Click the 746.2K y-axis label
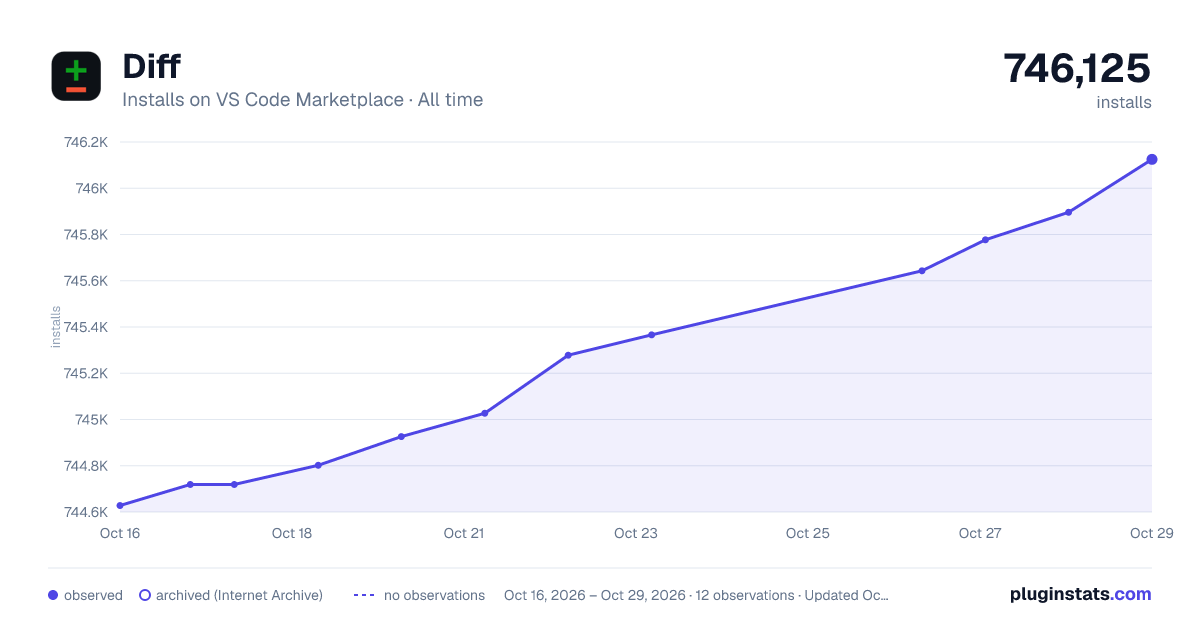This screenshot has height=630, width=1200. pos(86,142)
